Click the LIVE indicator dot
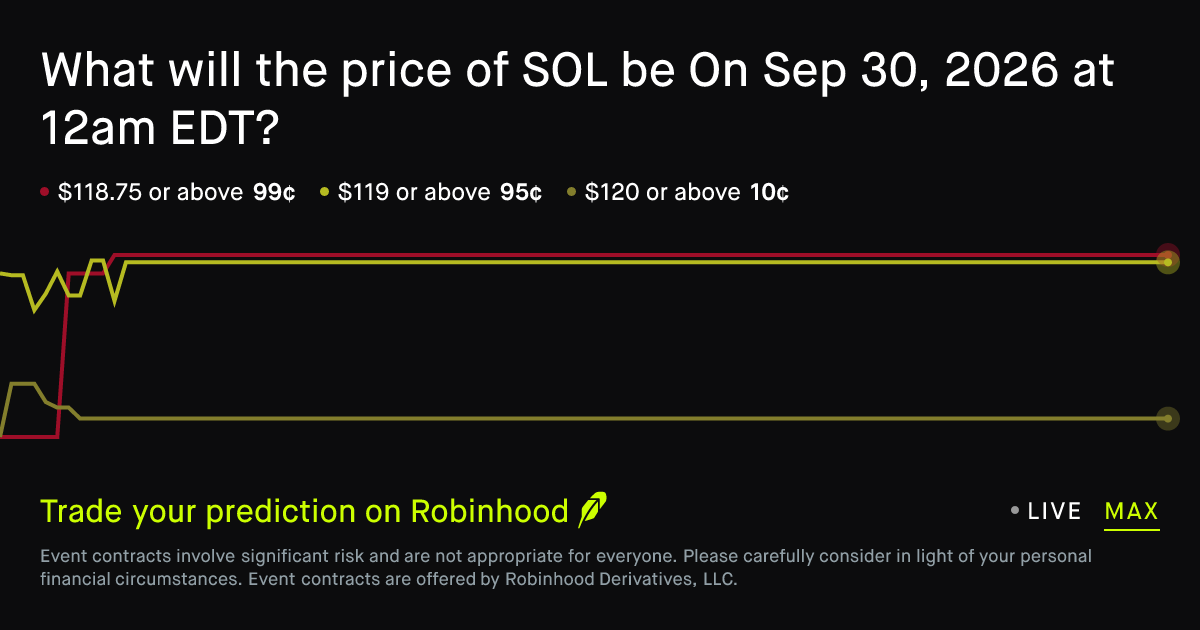Viewport: 1200px width, 630px height. (1015, 511)
